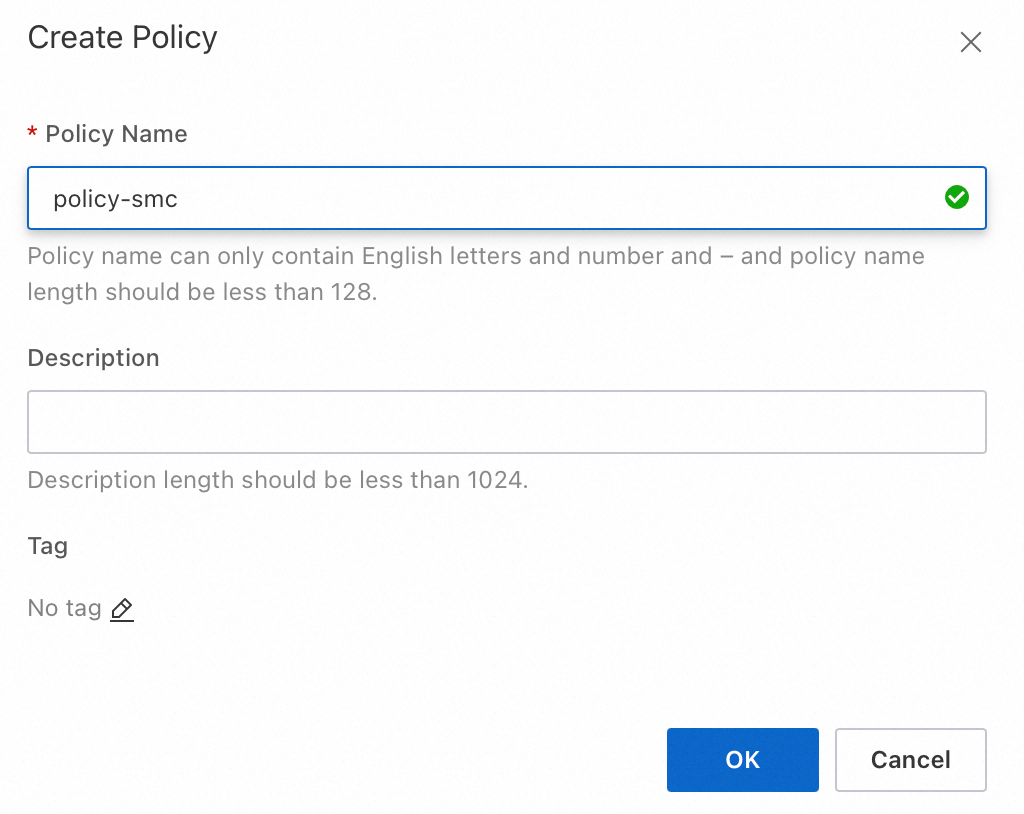This screenshot has height=814, width=1024.
Task: Click the 'Tag' section label
Action: coord(47,546)
